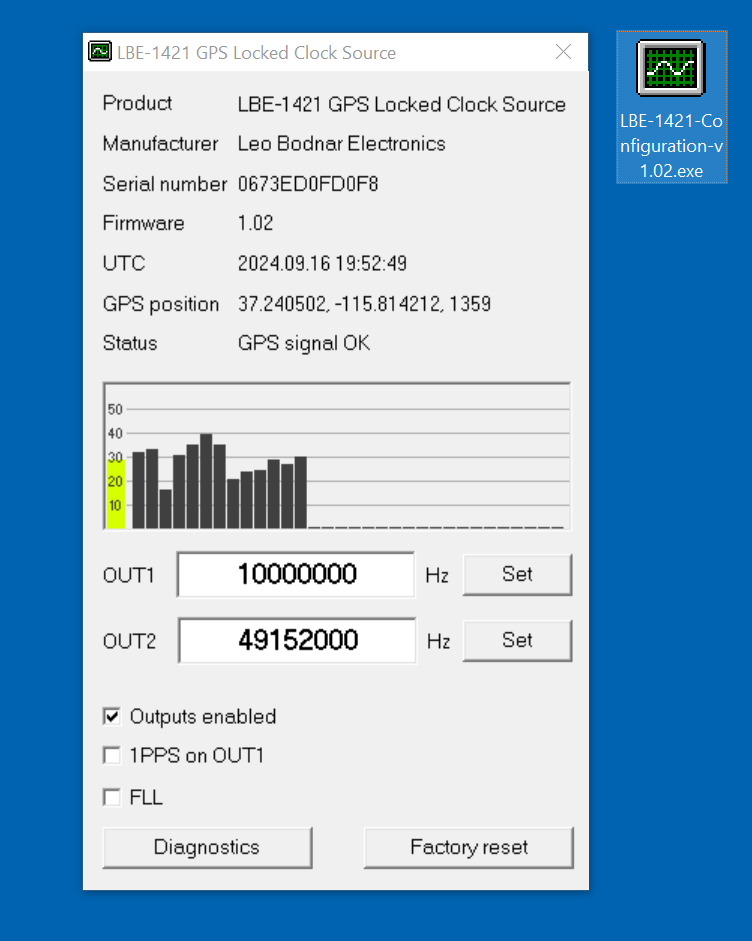Click the 50 gridline label on chart
Viewport: 752px width, 941px height.
coord(115,409)
